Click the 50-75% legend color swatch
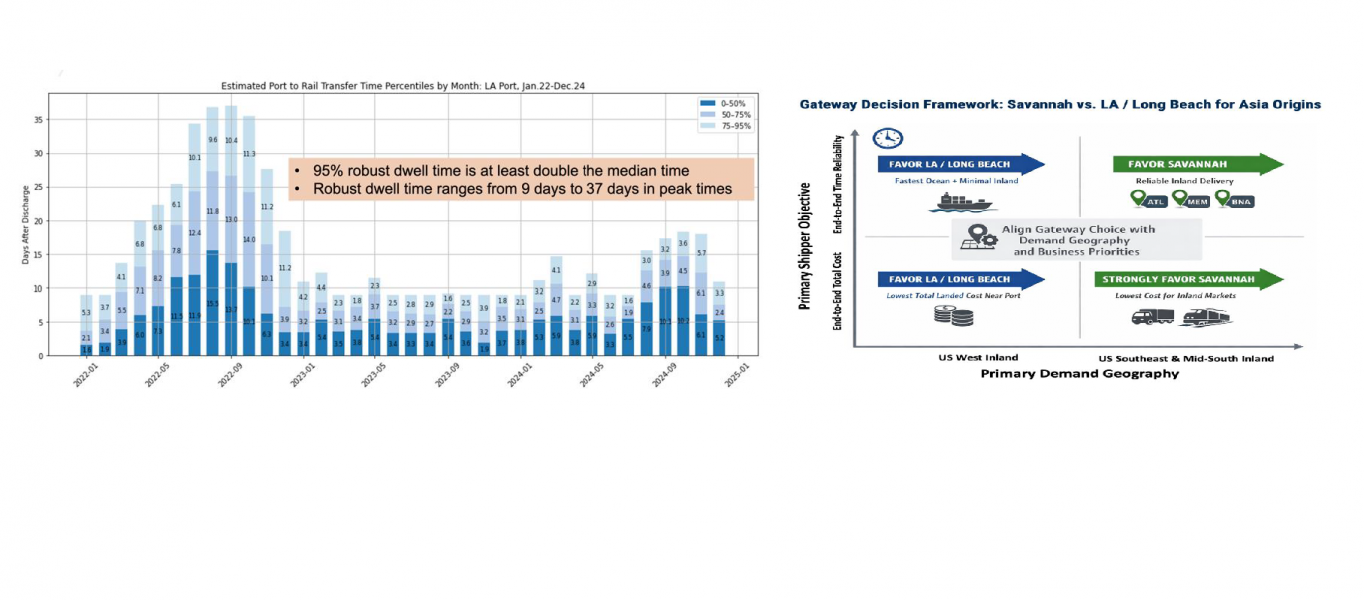This screenshot has height=600, width=1364. 708,115
